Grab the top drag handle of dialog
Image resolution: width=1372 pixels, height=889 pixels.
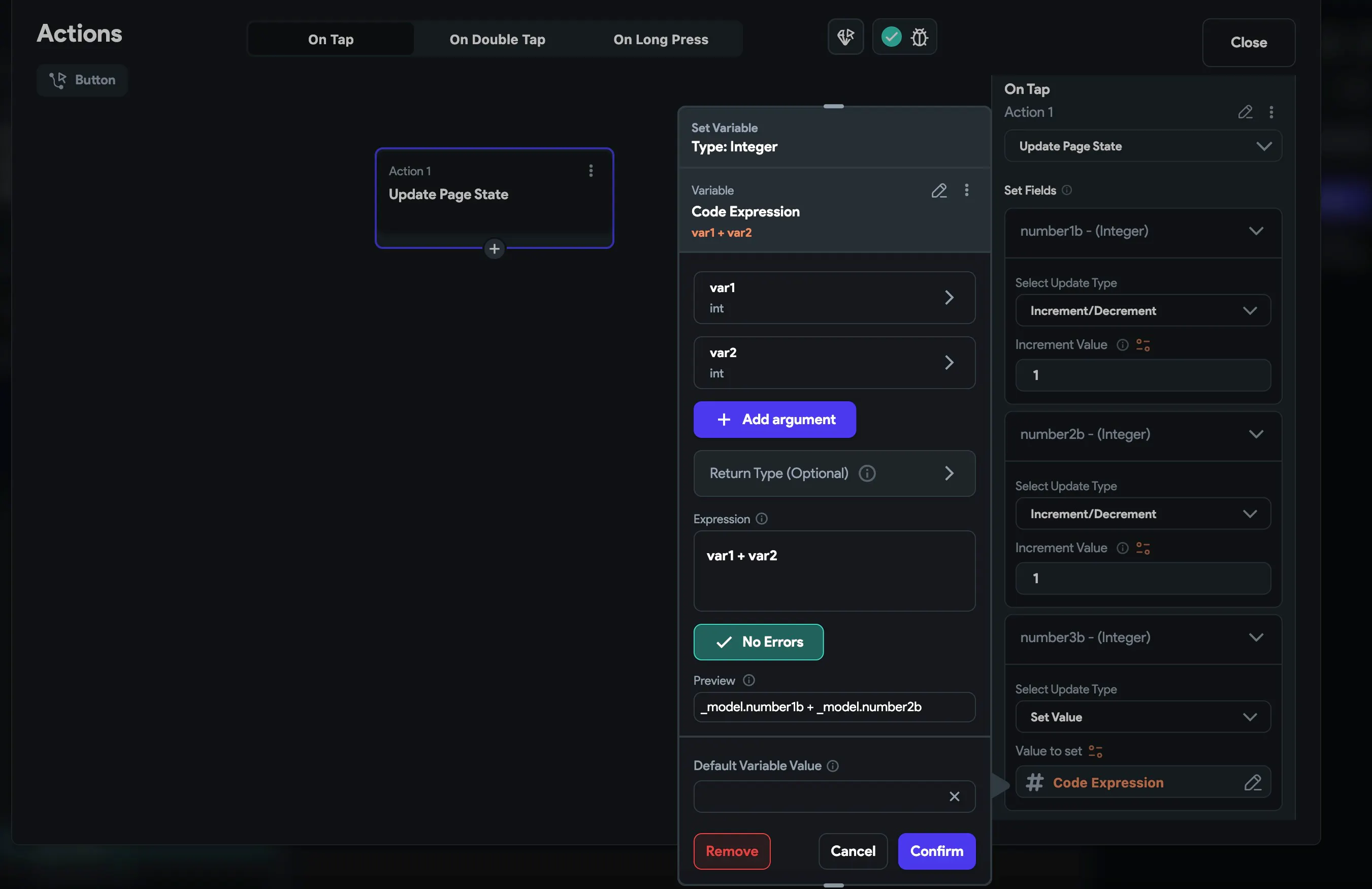pyautogui.click(x=833, y=106)
